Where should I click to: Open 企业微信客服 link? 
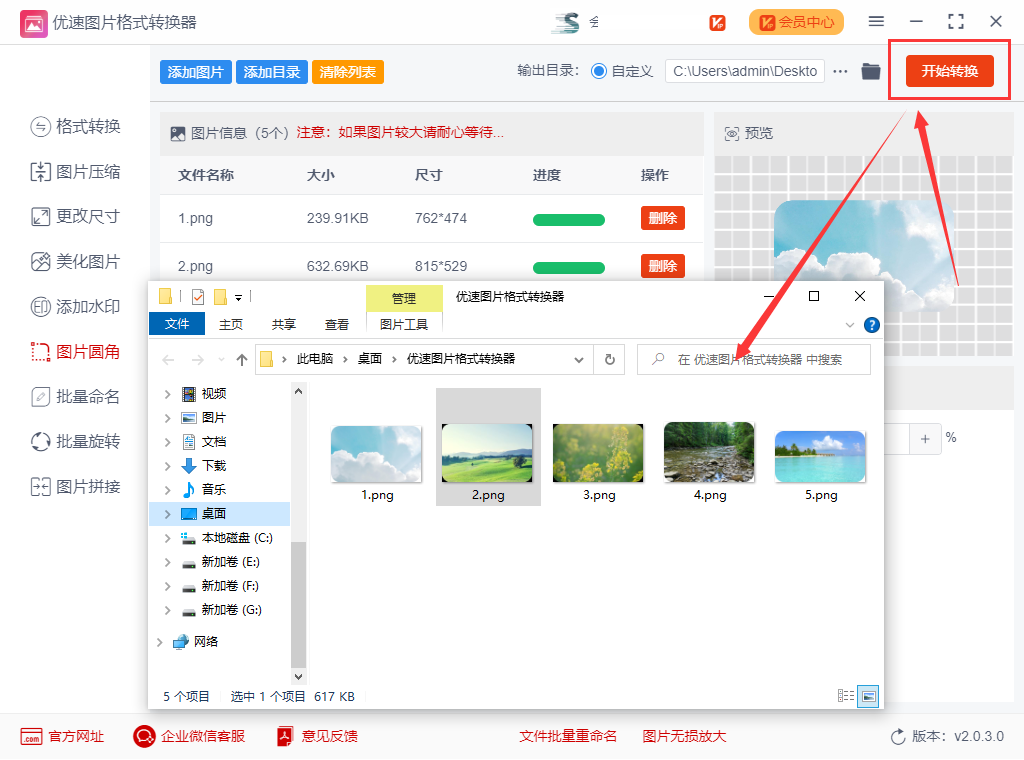[x=189, y=736]
